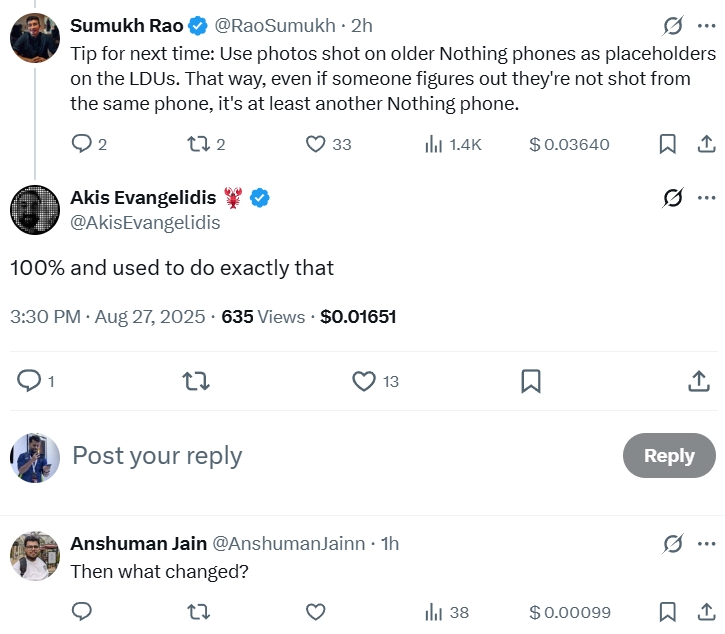
Task: Retweet Sumukh Rao's tip post
Action: [x=199, y=144]
